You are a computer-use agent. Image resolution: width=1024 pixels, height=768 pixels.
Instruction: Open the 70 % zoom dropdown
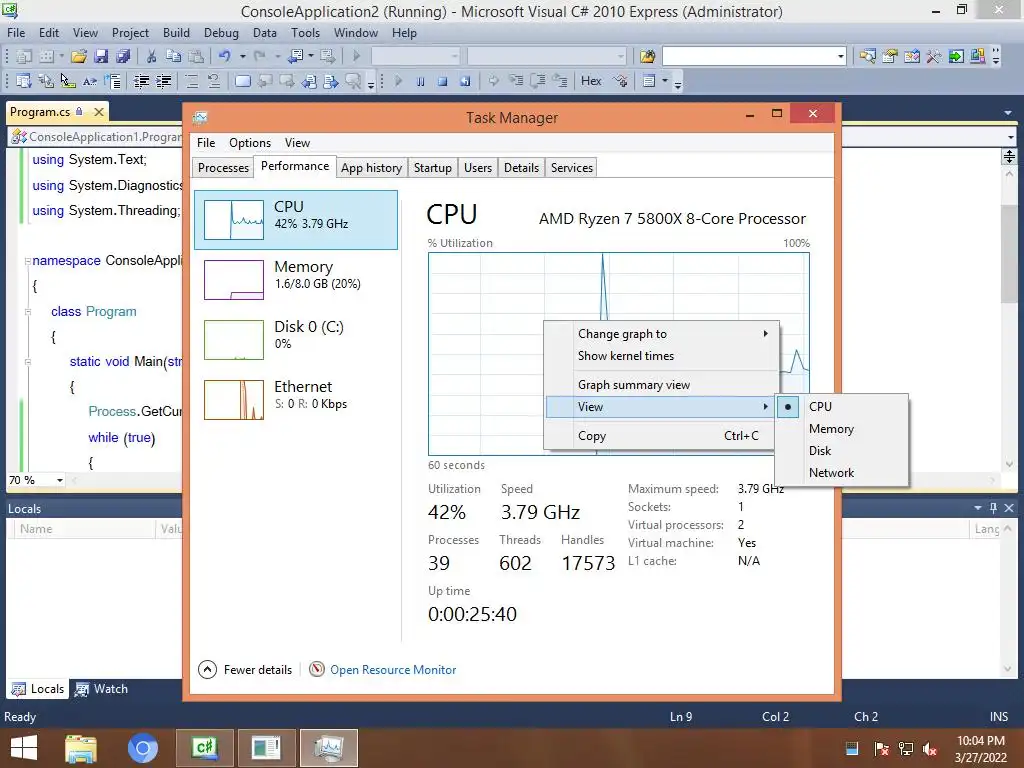tap(59, 480)
